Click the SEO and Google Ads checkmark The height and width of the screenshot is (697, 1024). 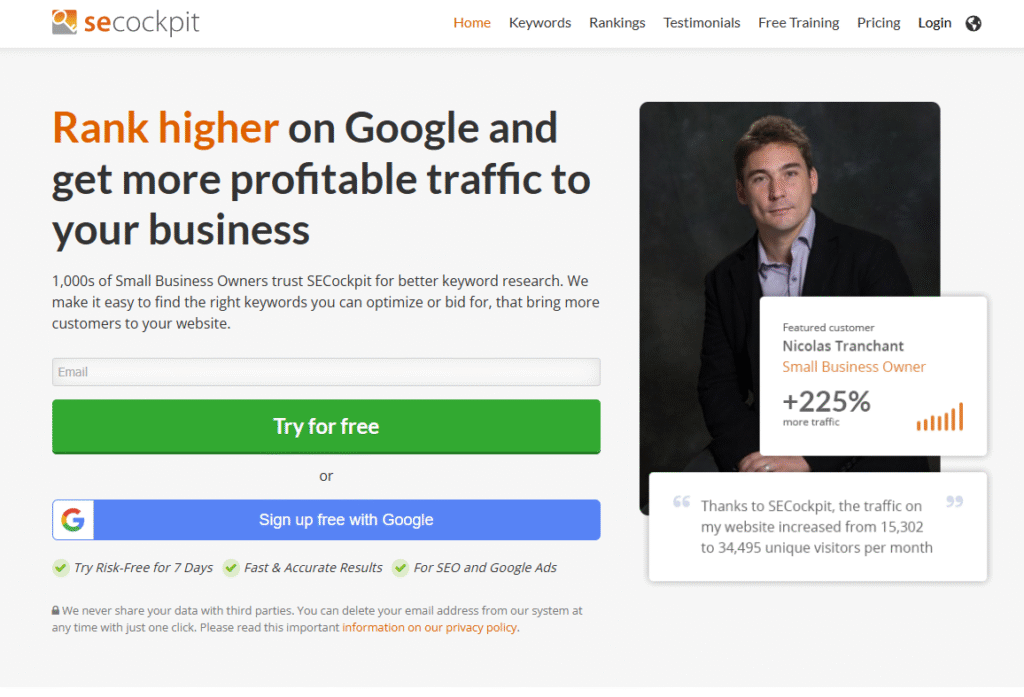pyautogui.click(x=400, y=568)
